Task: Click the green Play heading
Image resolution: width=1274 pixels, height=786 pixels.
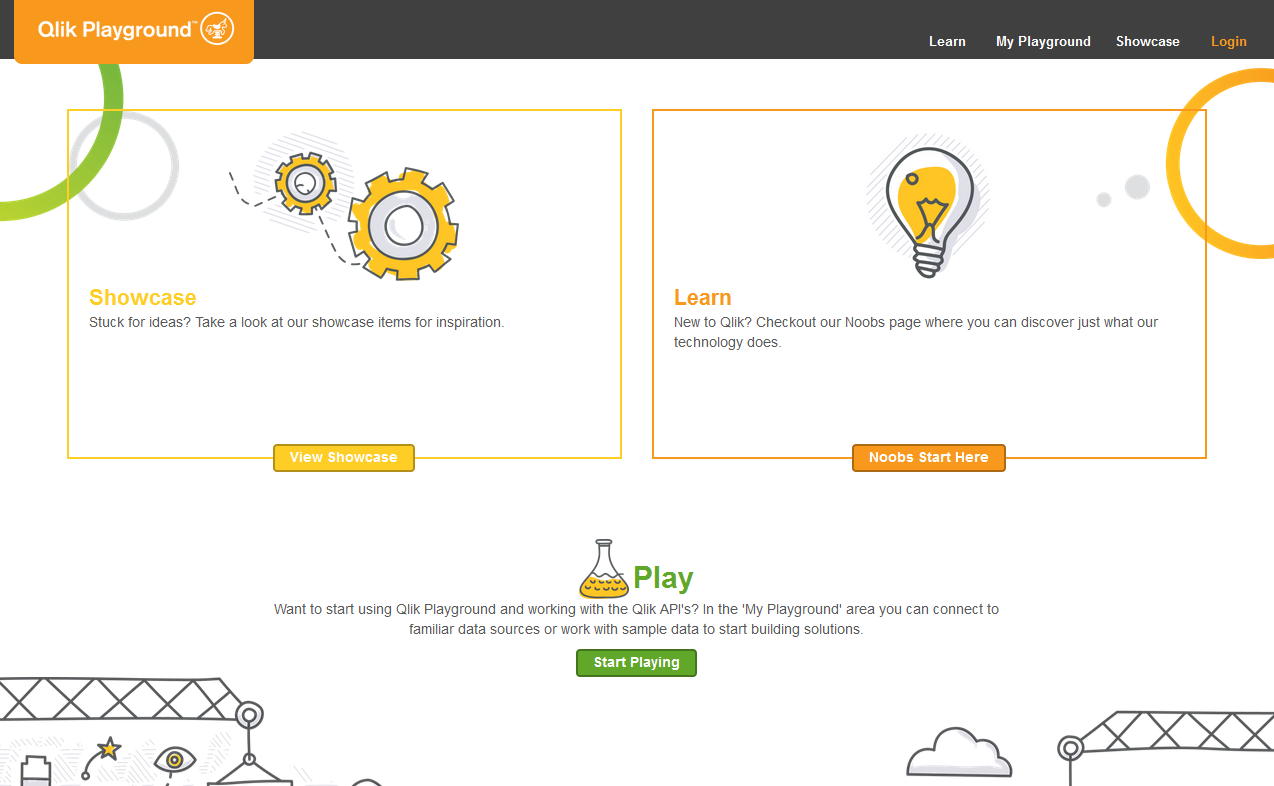Action: point(663,577)
